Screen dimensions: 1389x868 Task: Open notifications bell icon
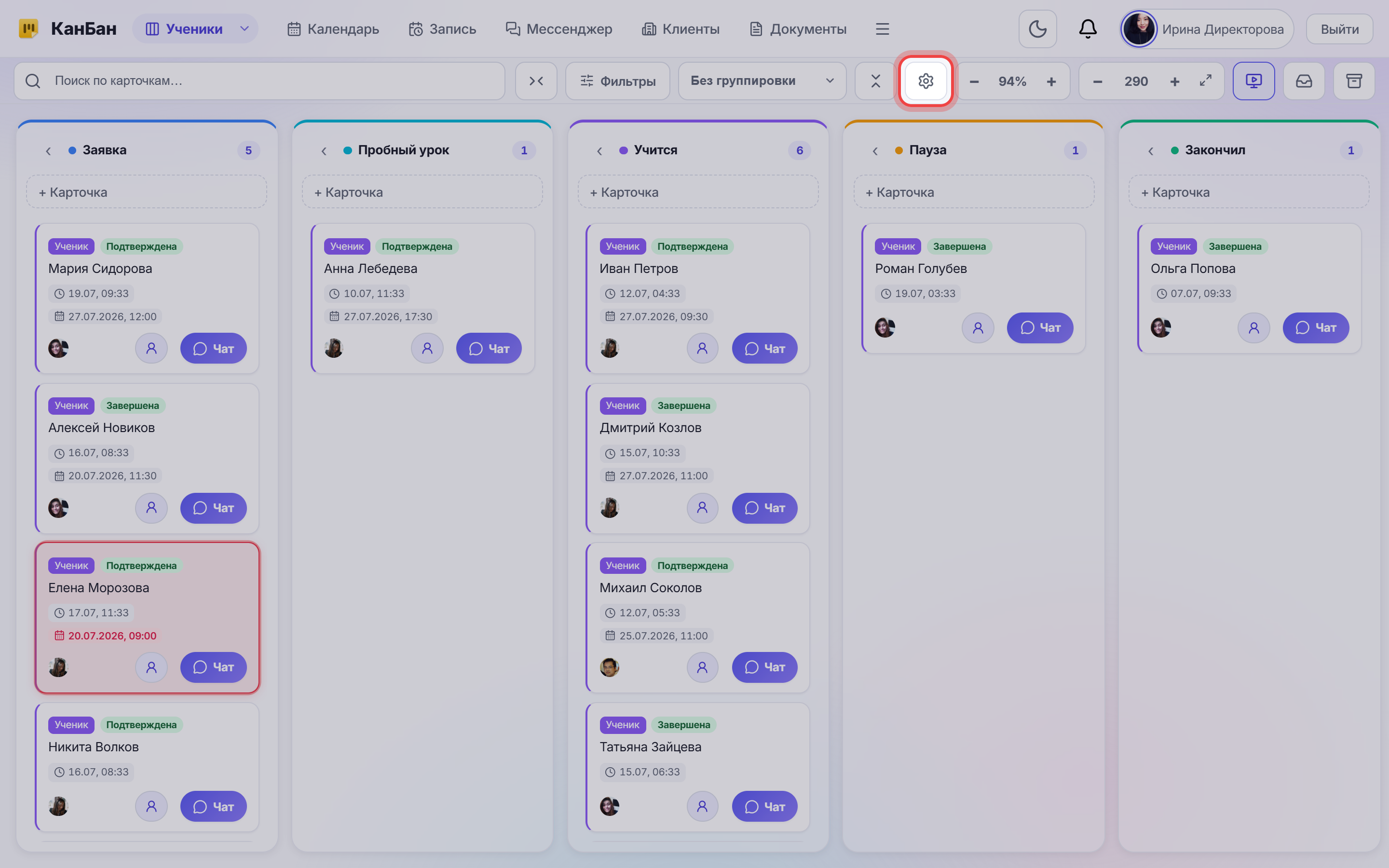[x=1087, y=29]
